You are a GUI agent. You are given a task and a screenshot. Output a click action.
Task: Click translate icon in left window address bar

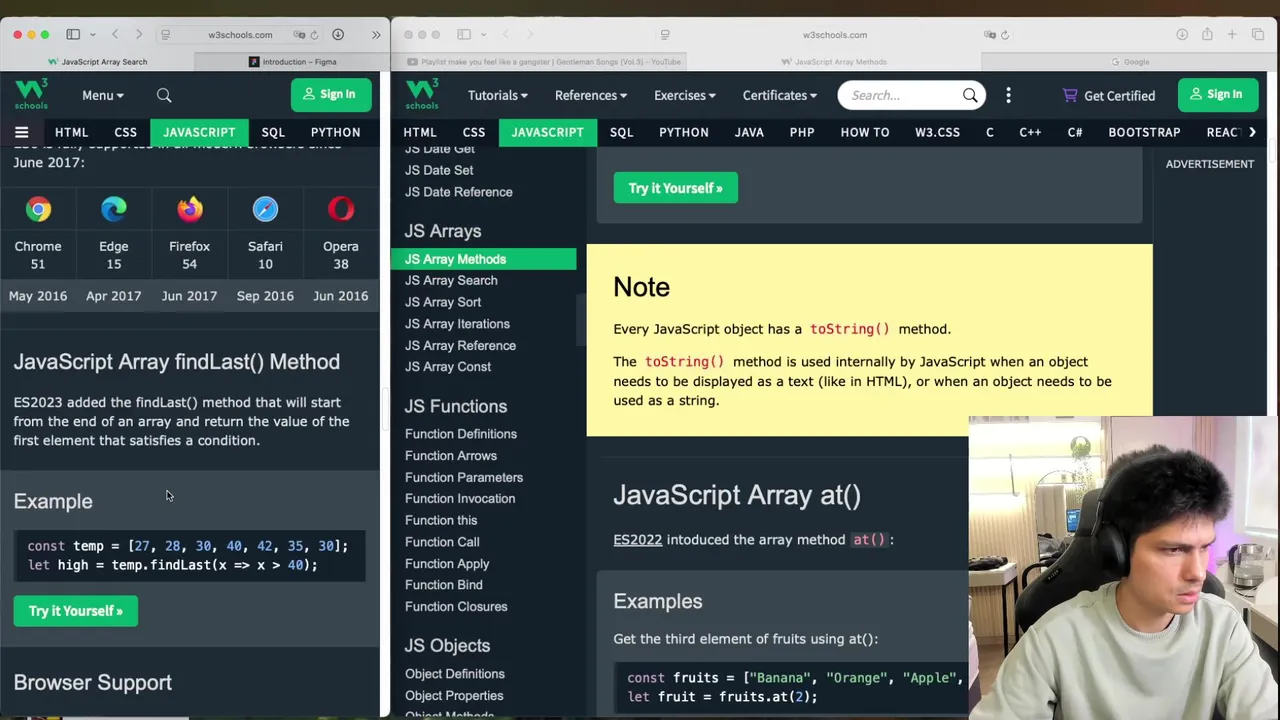click(299, 34)
